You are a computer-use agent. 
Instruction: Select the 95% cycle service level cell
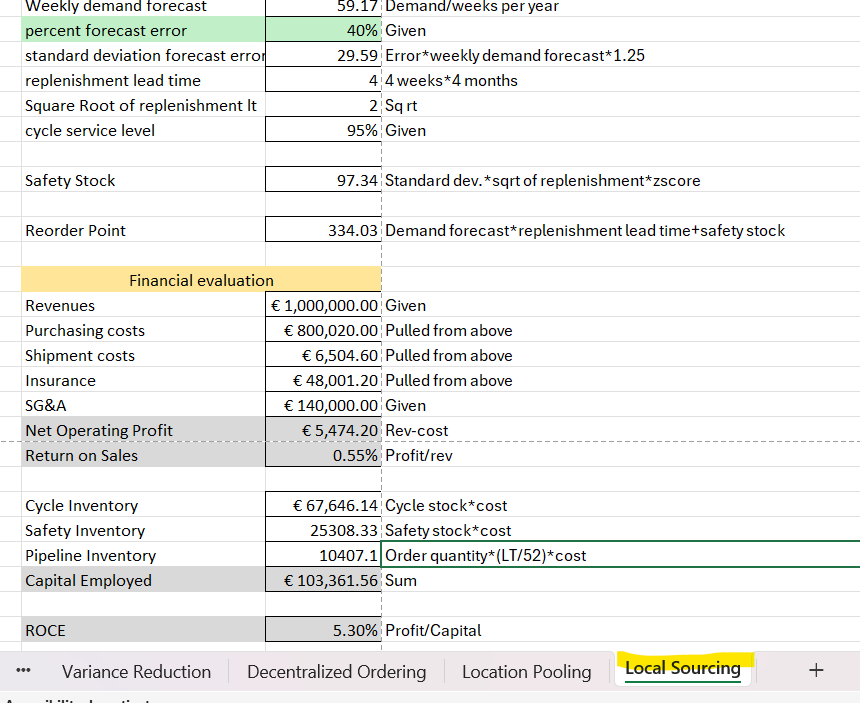point(323,131)
